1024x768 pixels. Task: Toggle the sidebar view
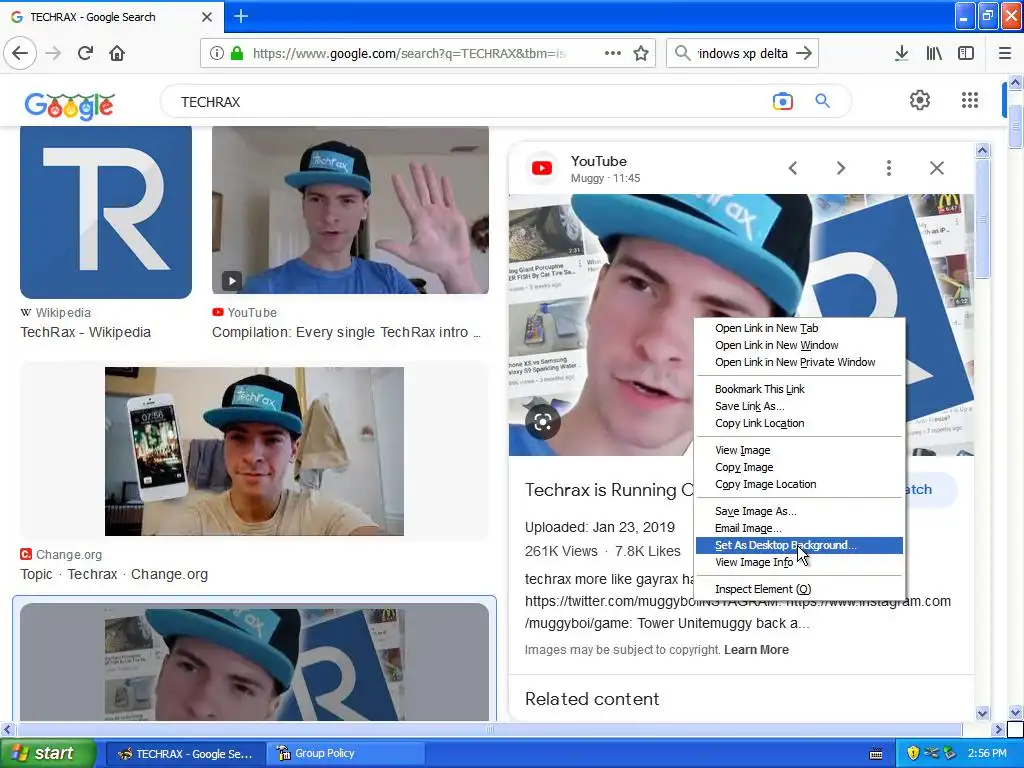click(966, 53)
